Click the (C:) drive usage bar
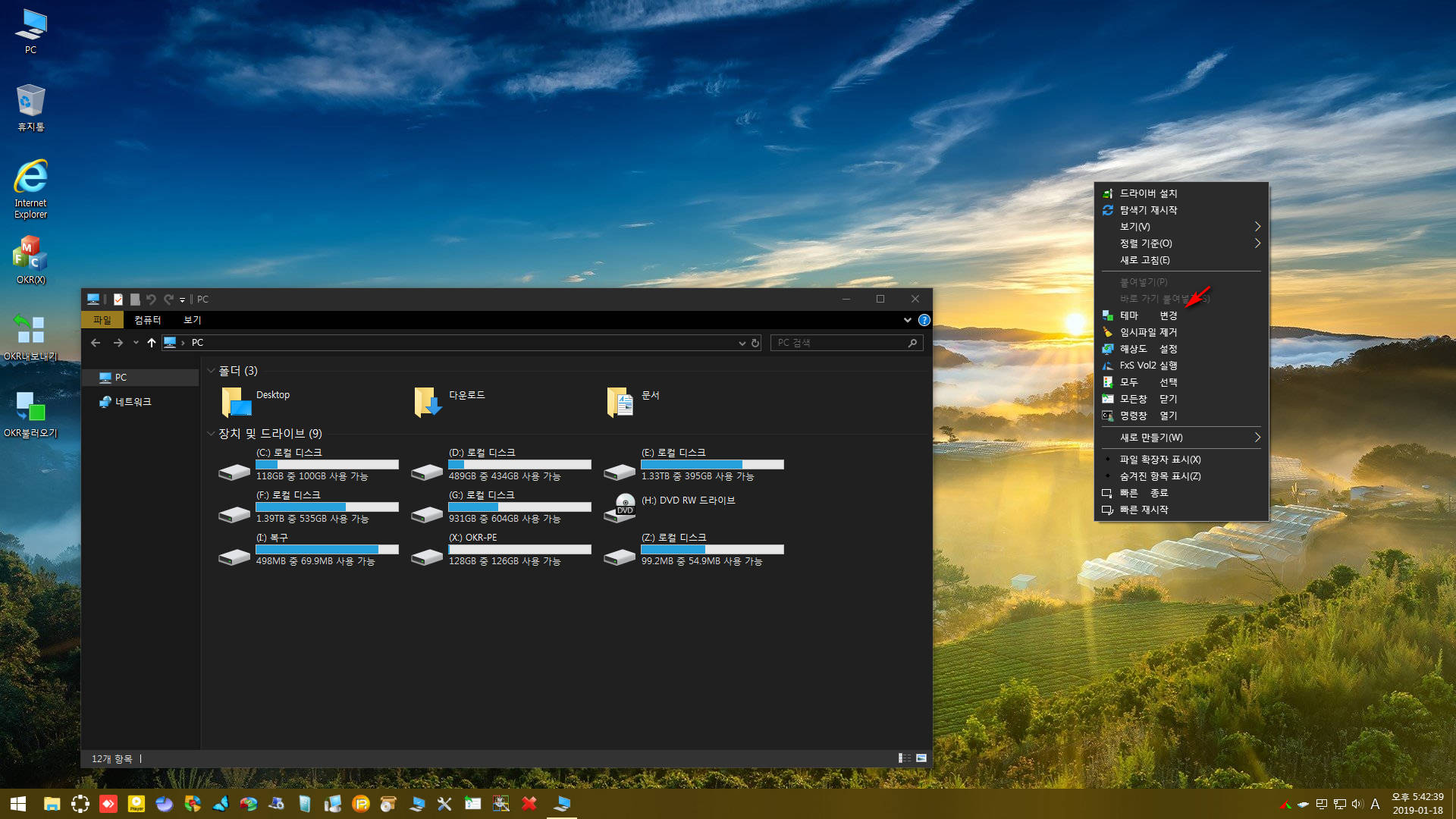 click(x=327, y=464)
